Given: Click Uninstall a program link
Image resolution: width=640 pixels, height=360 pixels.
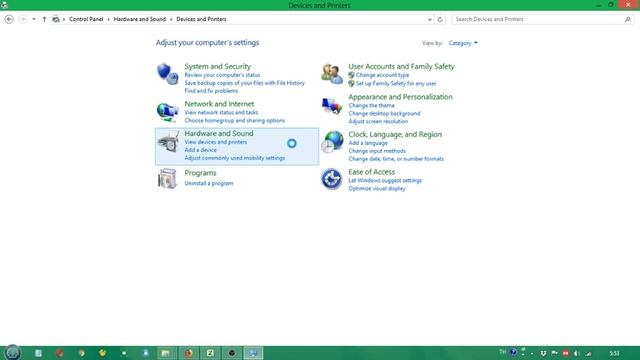Looking at the screenshot, I should click(209, 183).
